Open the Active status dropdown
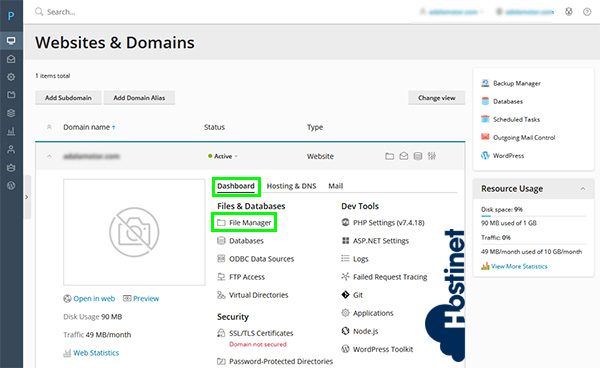Image resolution: width=600 pixels, height=368 pixels. click(223, 156)
